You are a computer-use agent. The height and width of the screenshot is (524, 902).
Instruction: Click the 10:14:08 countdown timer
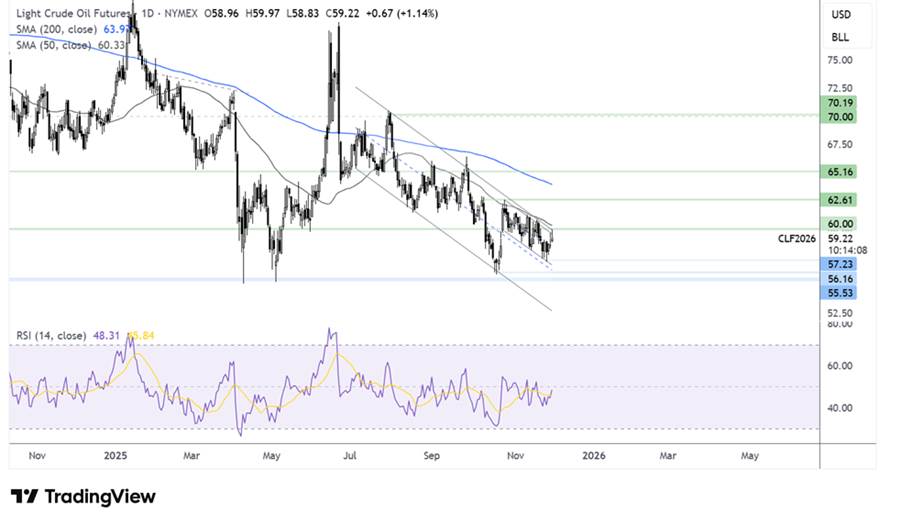click(x=847, y=250)
